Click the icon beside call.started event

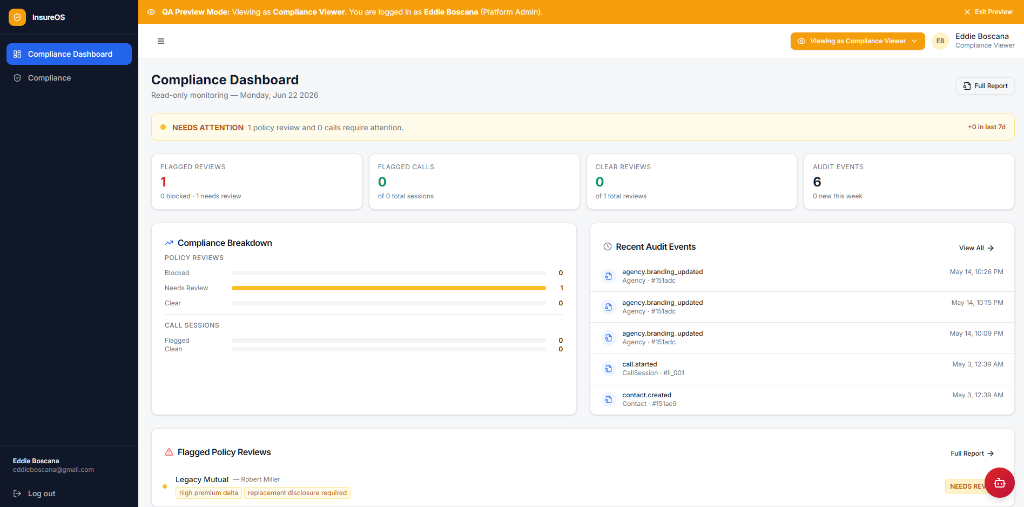click(608, 368)
